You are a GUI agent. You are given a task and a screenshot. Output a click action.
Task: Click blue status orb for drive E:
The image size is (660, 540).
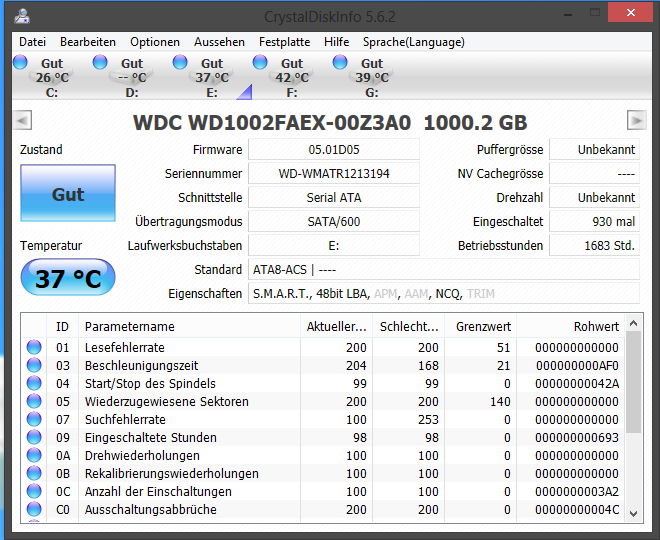180,62
